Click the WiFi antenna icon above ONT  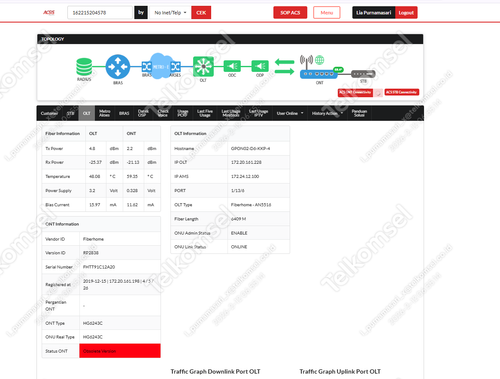point(306,60)
